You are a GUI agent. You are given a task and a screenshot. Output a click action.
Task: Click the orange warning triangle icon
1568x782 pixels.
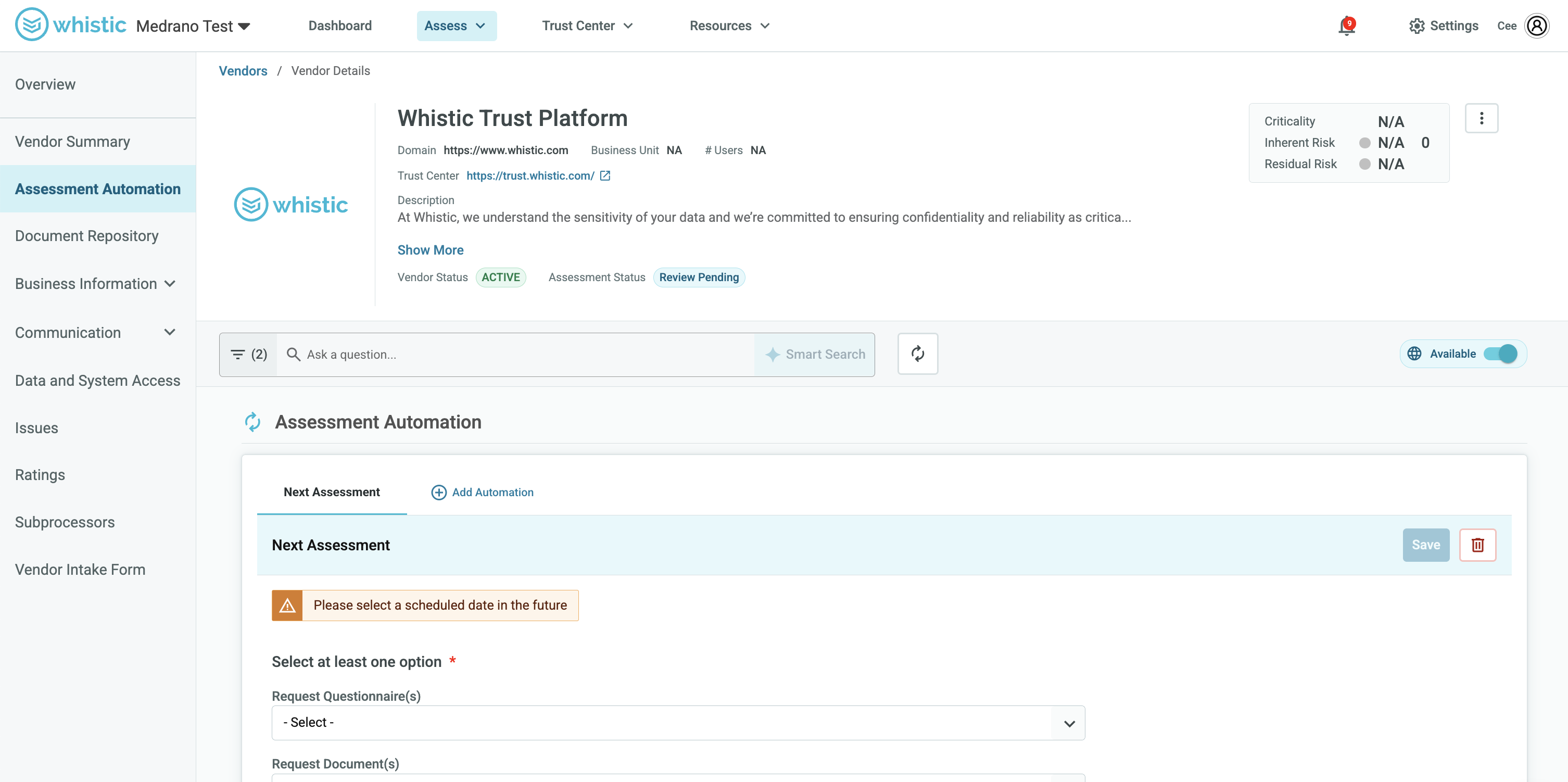287,606
